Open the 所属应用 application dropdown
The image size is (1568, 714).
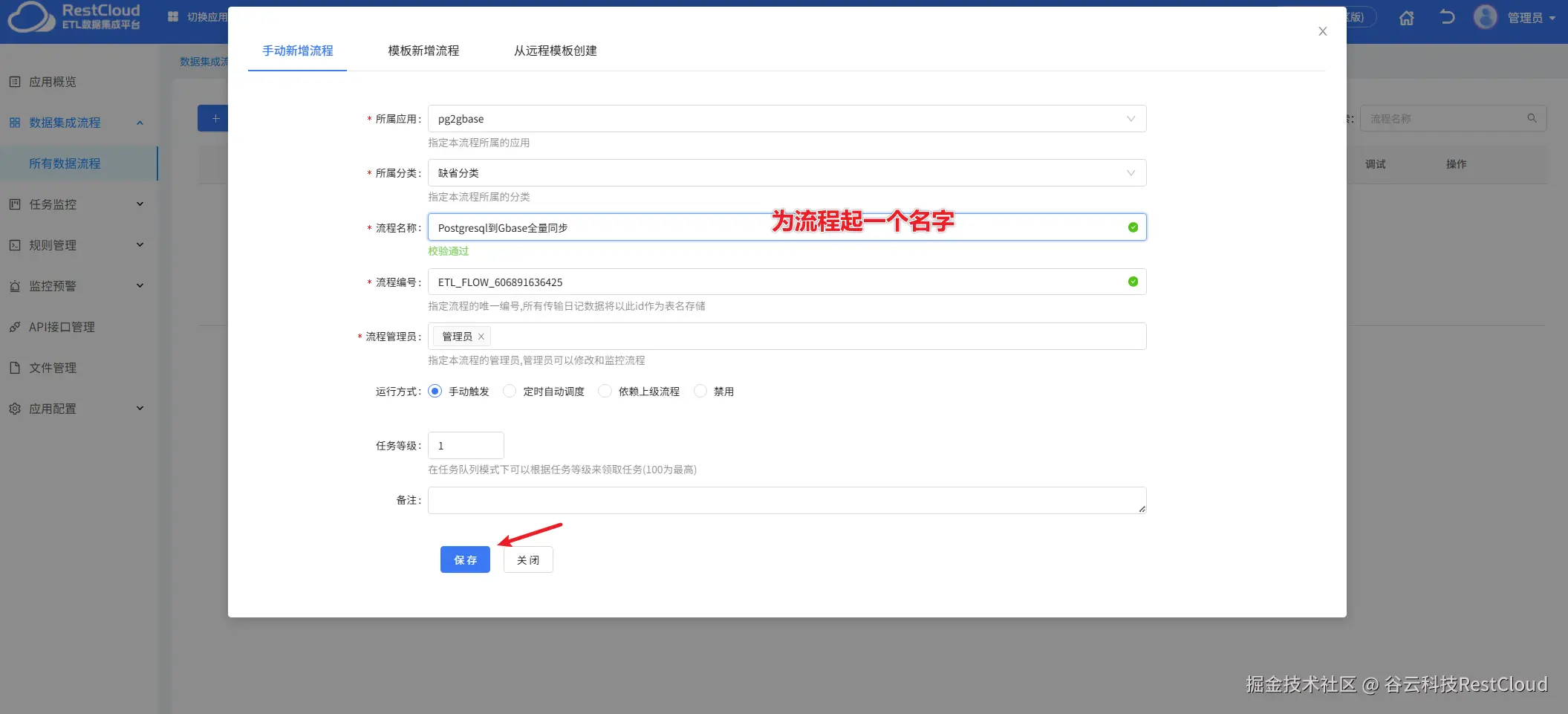coord(1131,118)
